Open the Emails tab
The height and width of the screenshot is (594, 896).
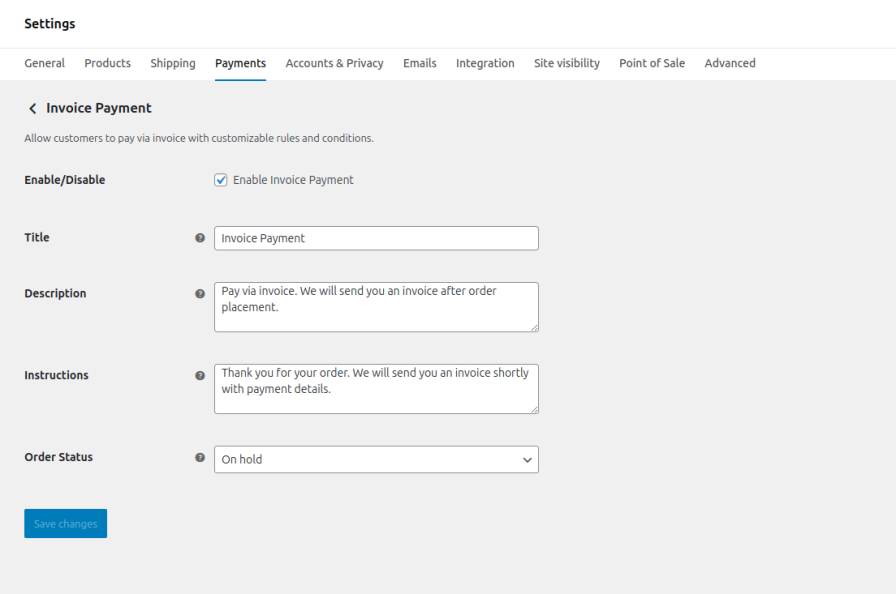419,63
